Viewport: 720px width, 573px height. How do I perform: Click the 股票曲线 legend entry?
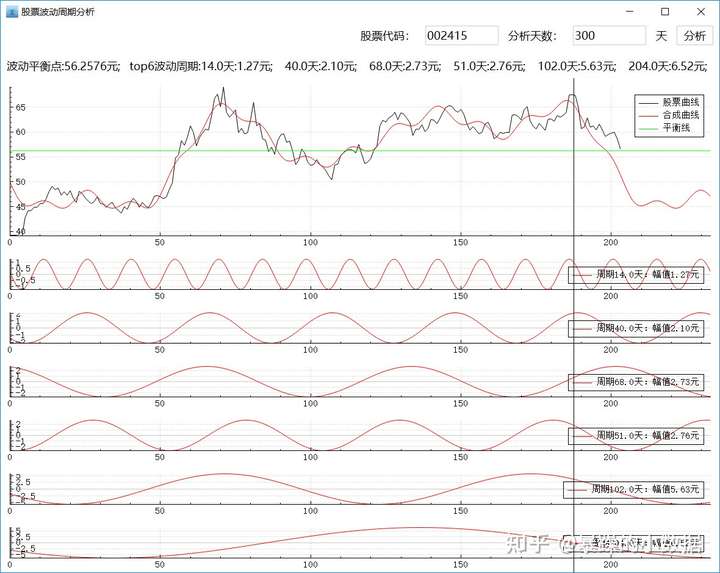tap(669, 102)
